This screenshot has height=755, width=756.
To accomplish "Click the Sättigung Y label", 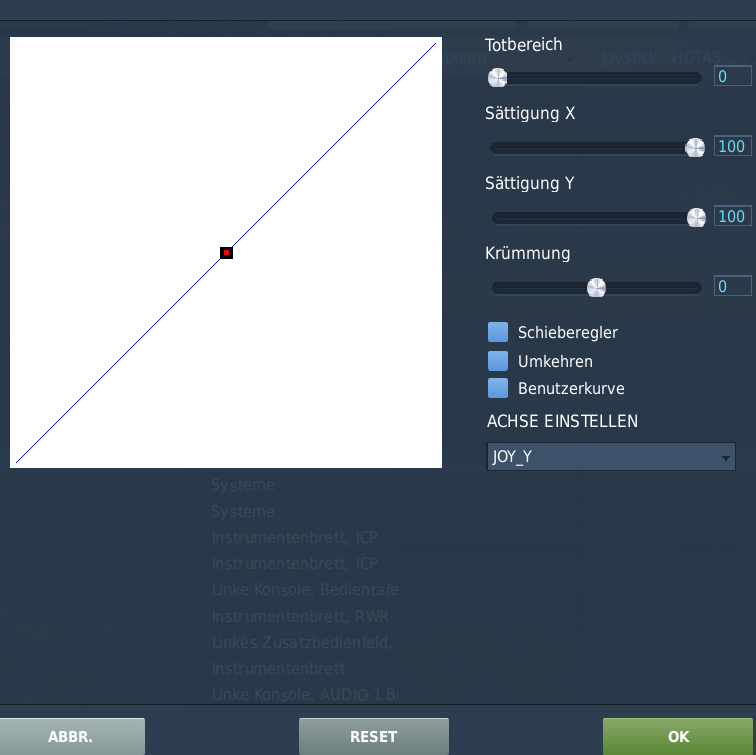I will point(529,184).
